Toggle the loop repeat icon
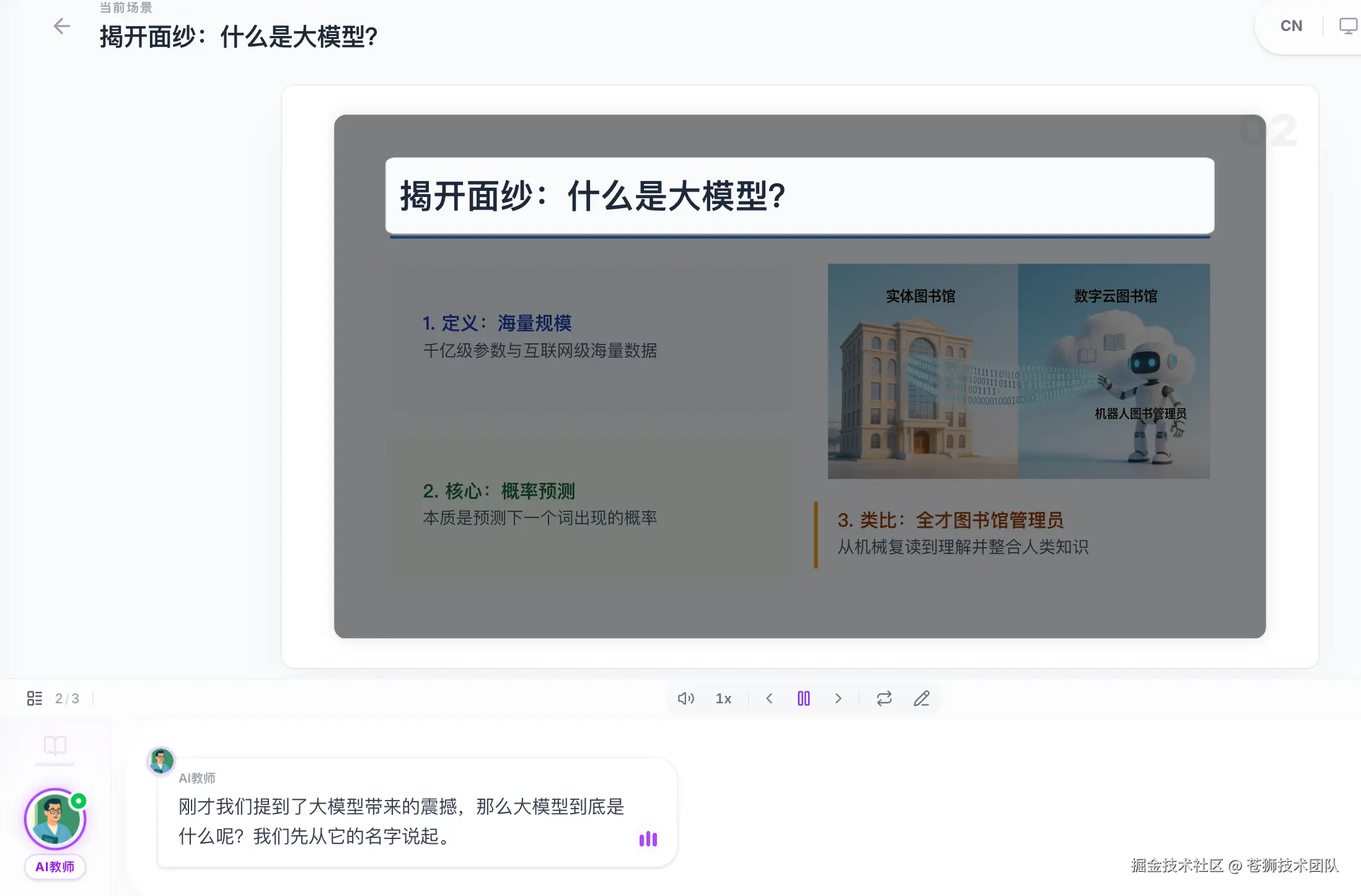 884,698
